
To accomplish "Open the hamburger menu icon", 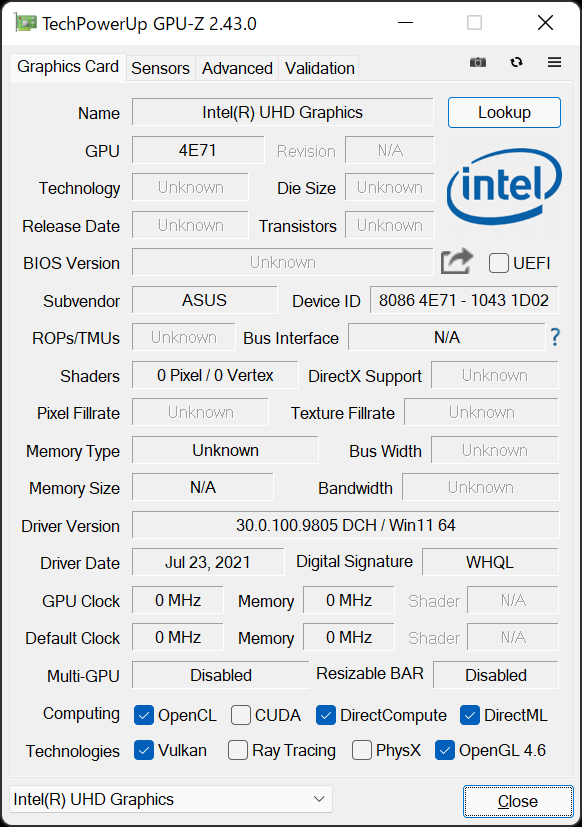I will 554,62.
